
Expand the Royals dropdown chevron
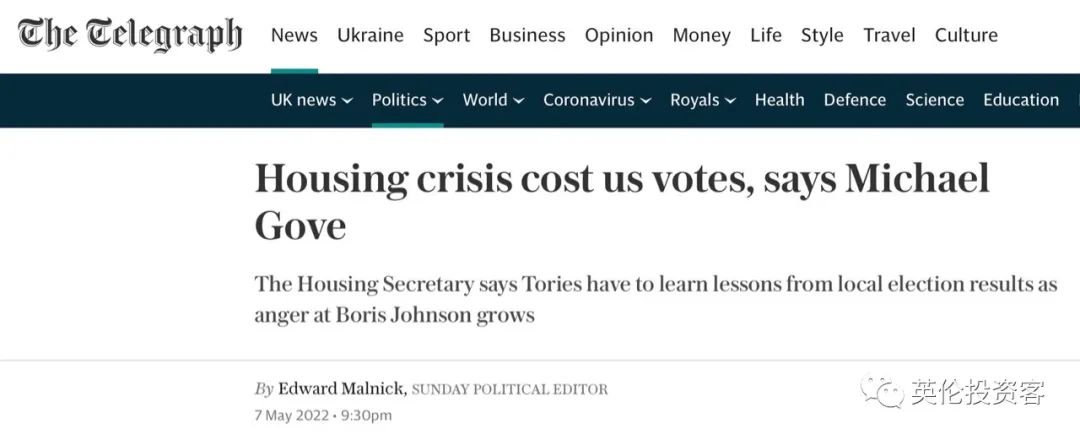click(x=730, y=101)
